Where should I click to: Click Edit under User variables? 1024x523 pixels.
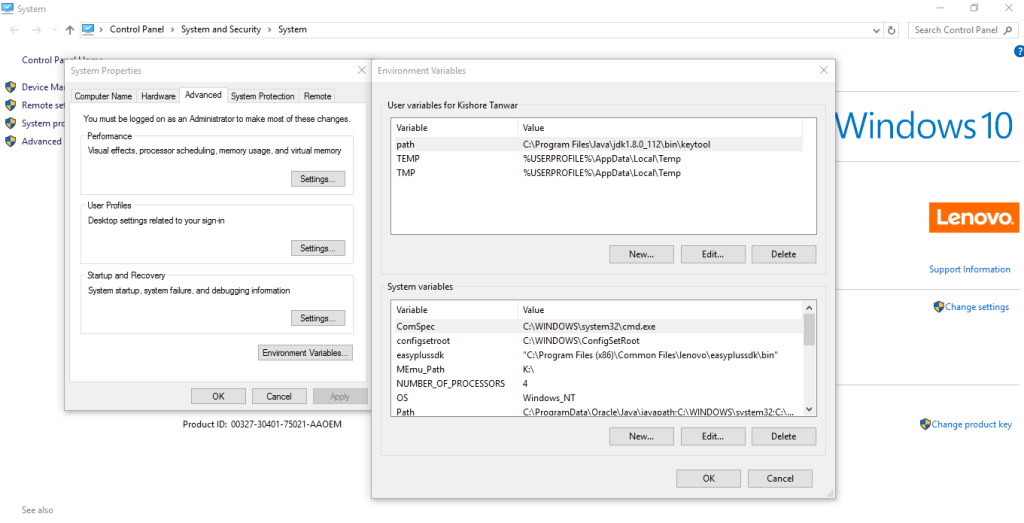713,255
